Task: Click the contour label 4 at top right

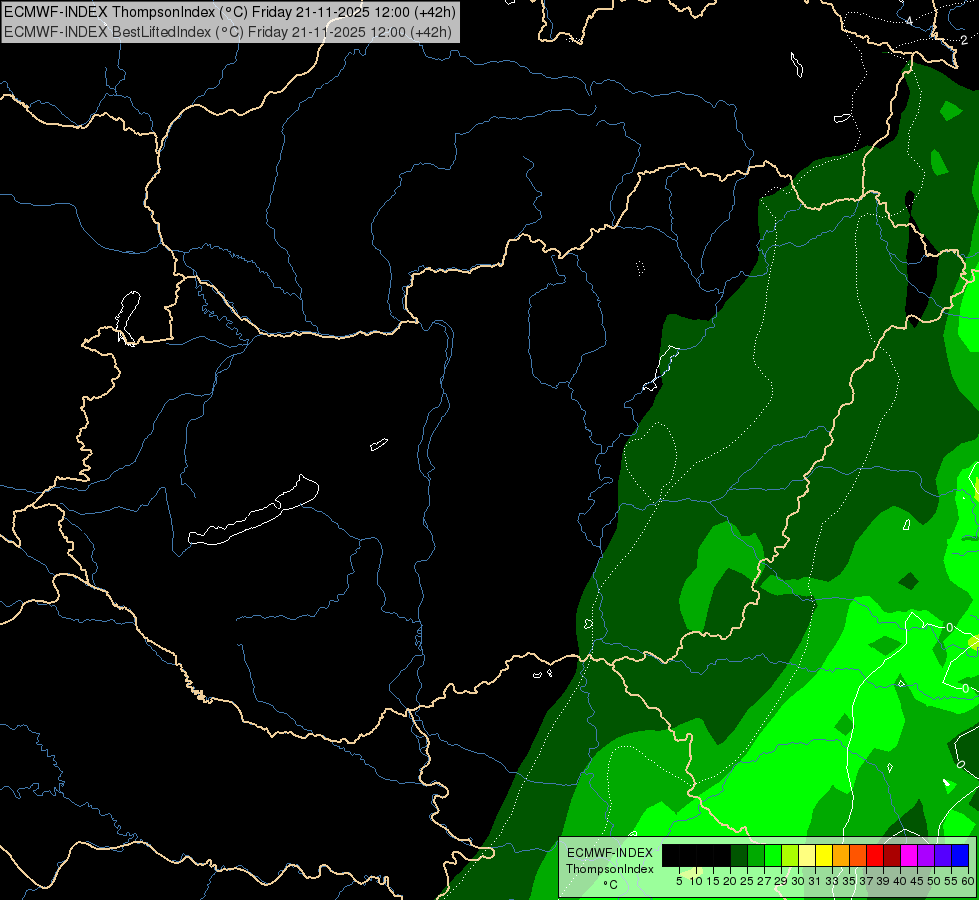Action: 909,21
